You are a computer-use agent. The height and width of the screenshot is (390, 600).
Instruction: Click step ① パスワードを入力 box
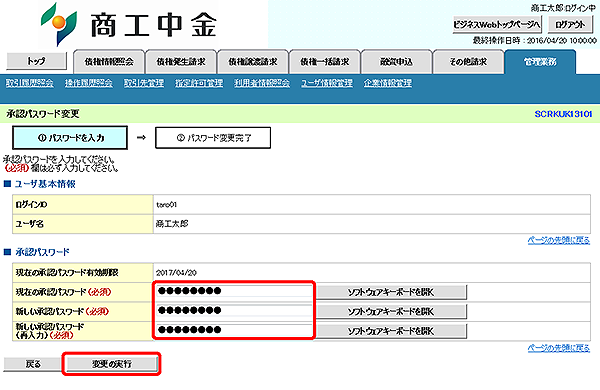point(70,138)
